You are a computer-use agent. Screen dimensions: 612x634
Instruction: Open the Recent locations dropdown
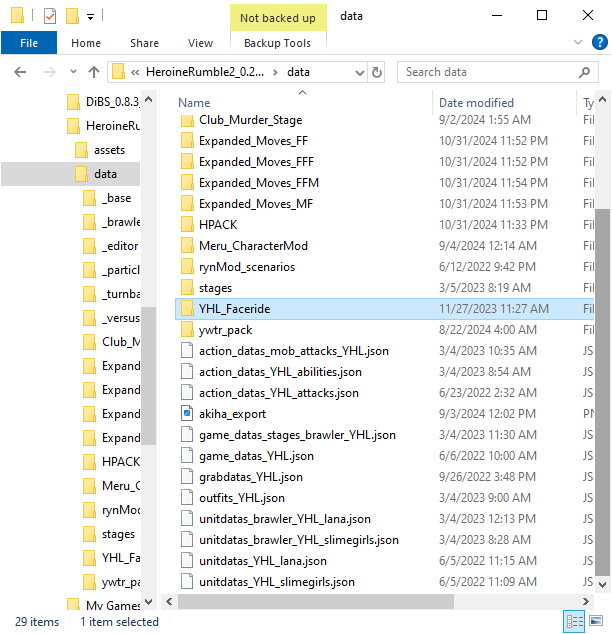click(x=73, y=72)
